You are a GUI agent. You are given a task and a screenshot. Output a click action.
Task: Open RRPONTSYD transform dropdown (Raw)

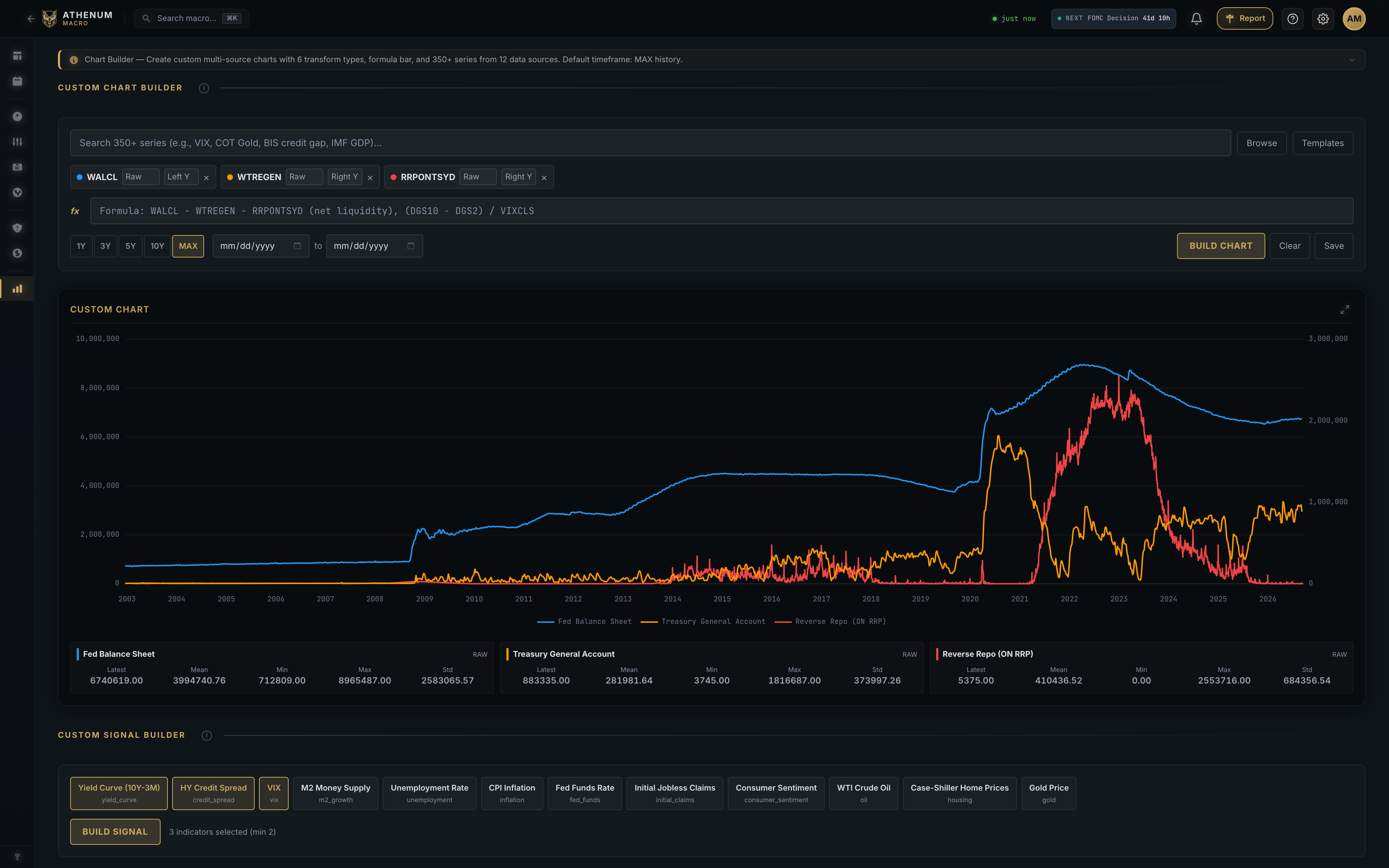pos(478,177)
